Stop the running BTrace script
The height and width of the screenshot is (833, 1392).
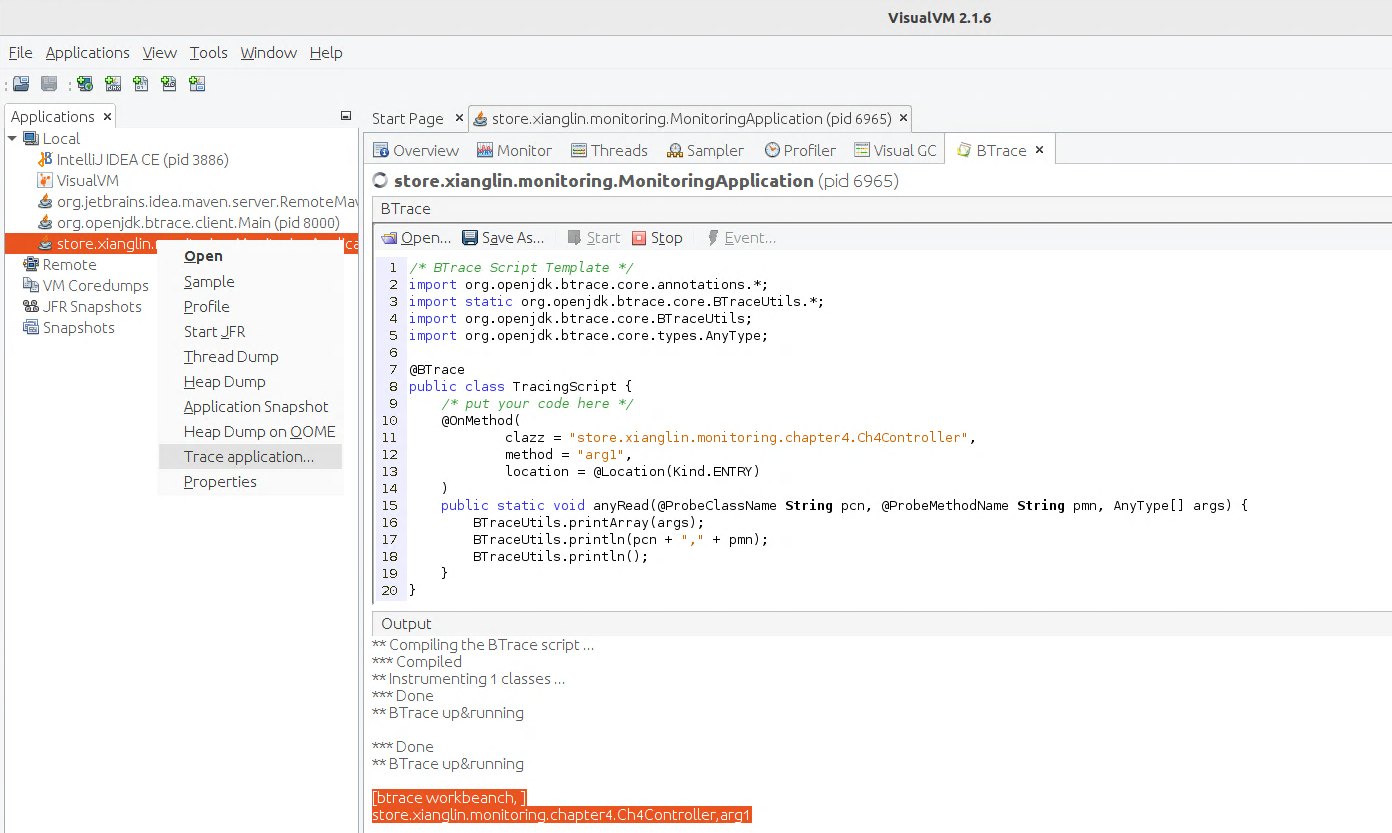[657, 238]
